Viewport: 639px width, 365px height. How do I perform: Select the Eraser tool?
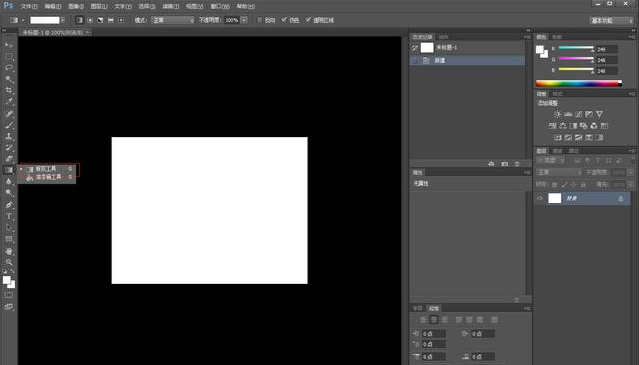click(x=9, y=159)
